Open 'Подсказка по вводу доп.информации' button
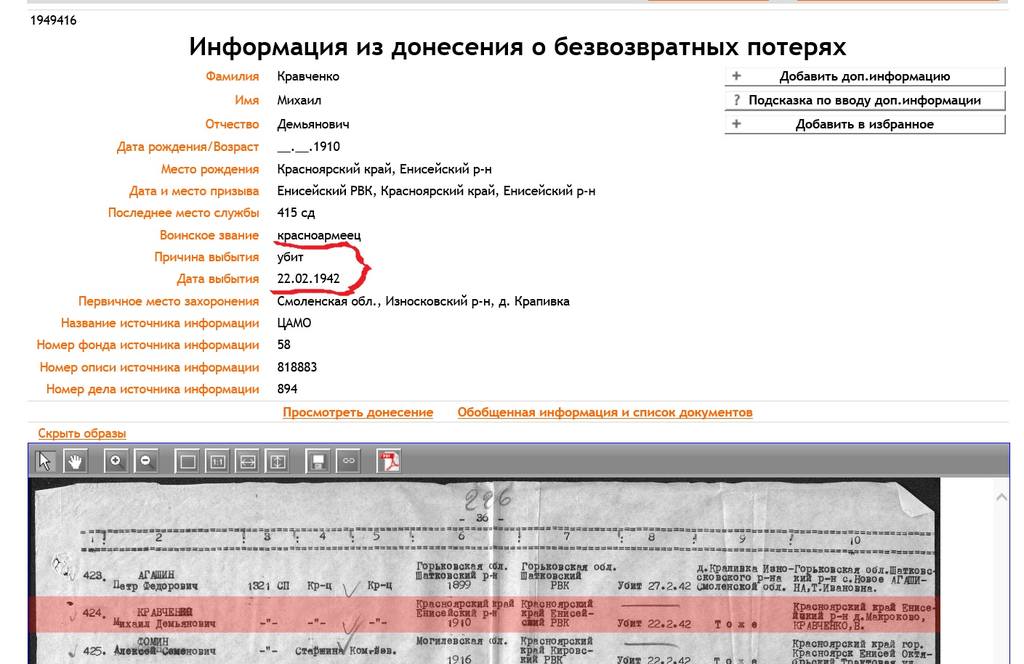 tap(865, 100)
